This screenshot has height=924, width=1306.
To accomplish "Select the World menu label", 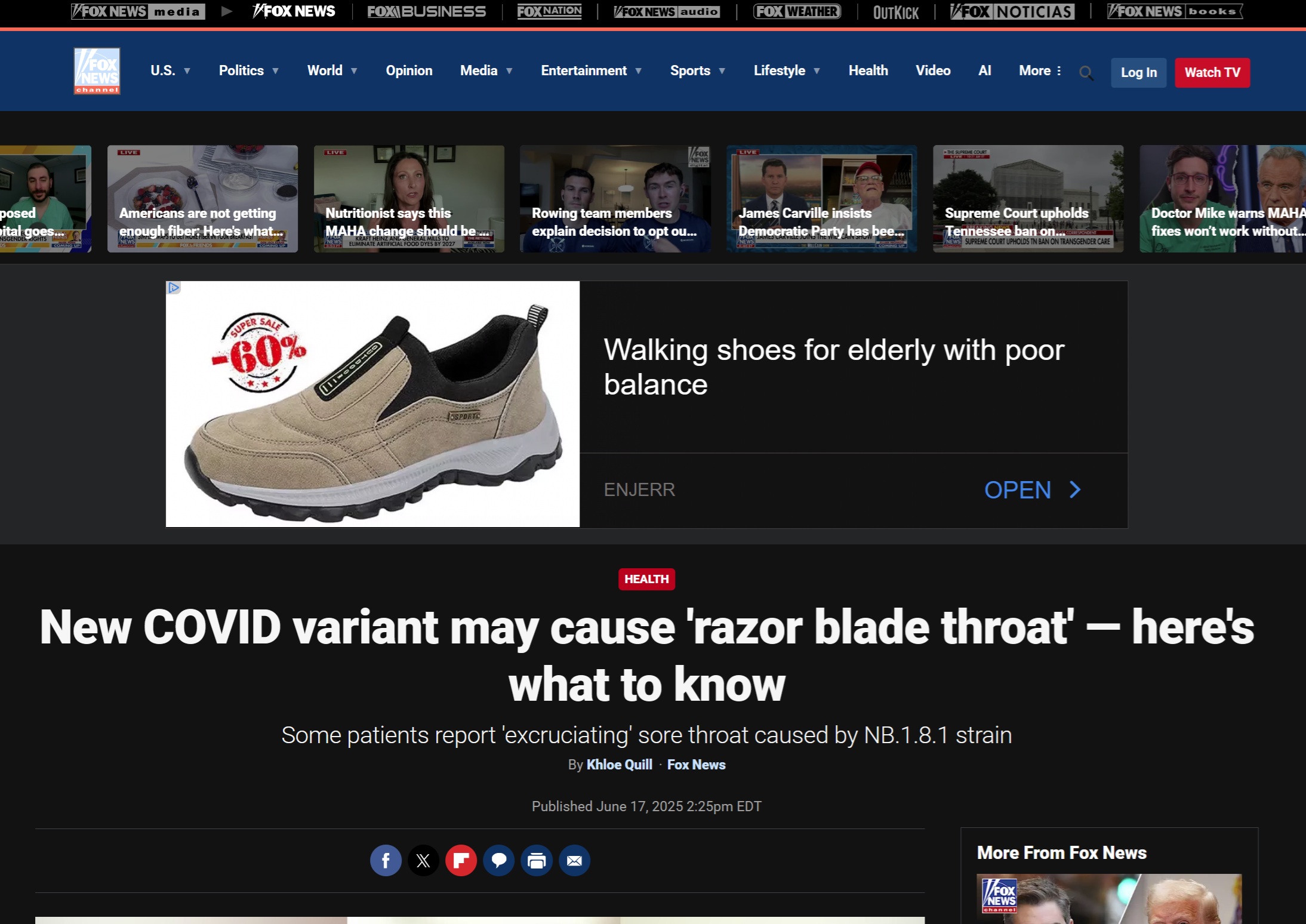I will 325,71.
